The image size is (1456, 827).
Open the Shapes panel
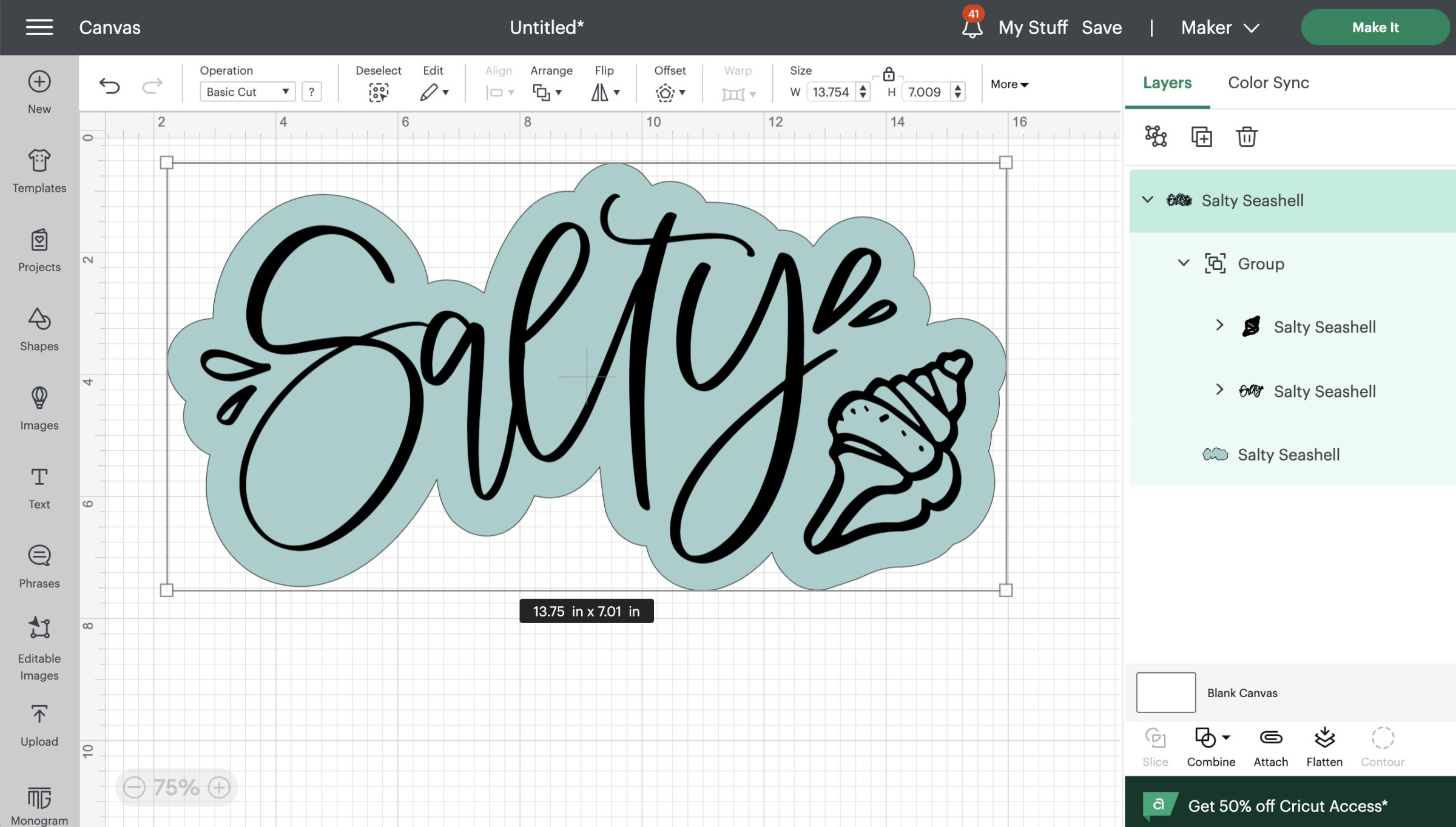pyautogui.click(x=39, y=331)
